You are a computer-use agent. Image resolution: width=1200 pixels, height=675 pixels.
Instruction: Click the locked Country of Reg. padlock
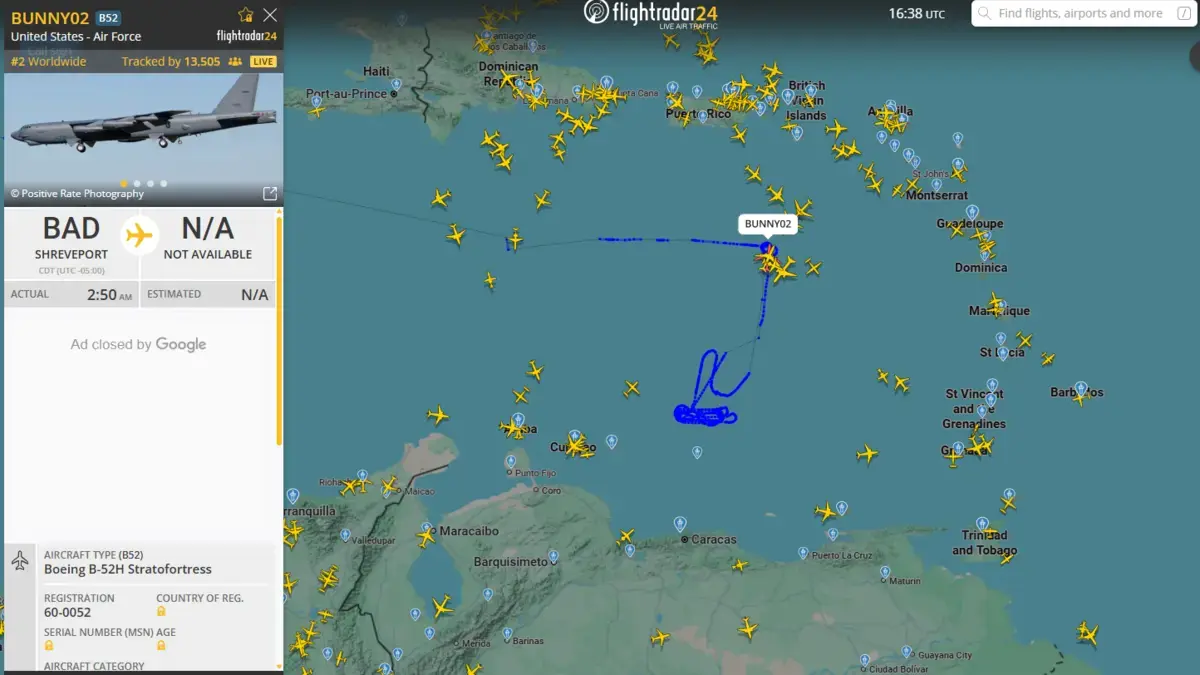(x=161, y=611)
